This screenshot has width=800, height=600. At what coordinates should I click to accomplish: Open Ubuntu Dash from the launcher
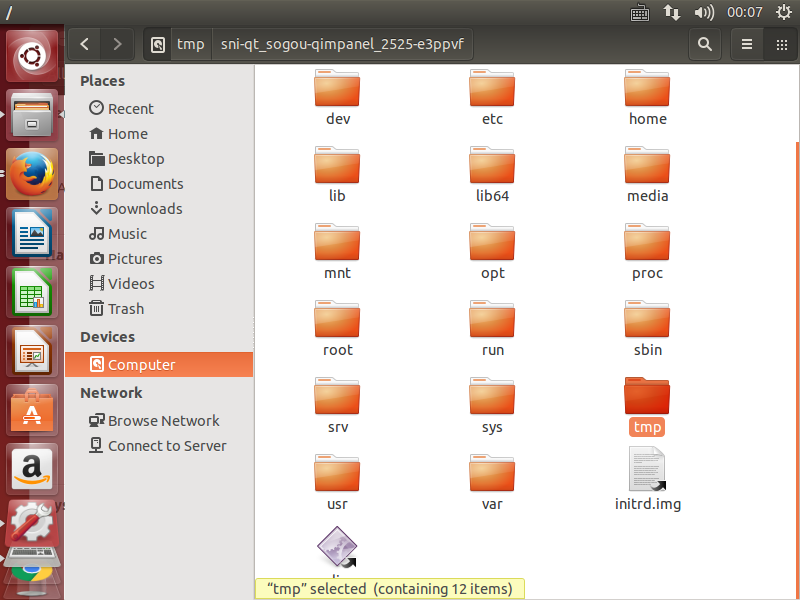pyautogui.click(x=32, y=56)
